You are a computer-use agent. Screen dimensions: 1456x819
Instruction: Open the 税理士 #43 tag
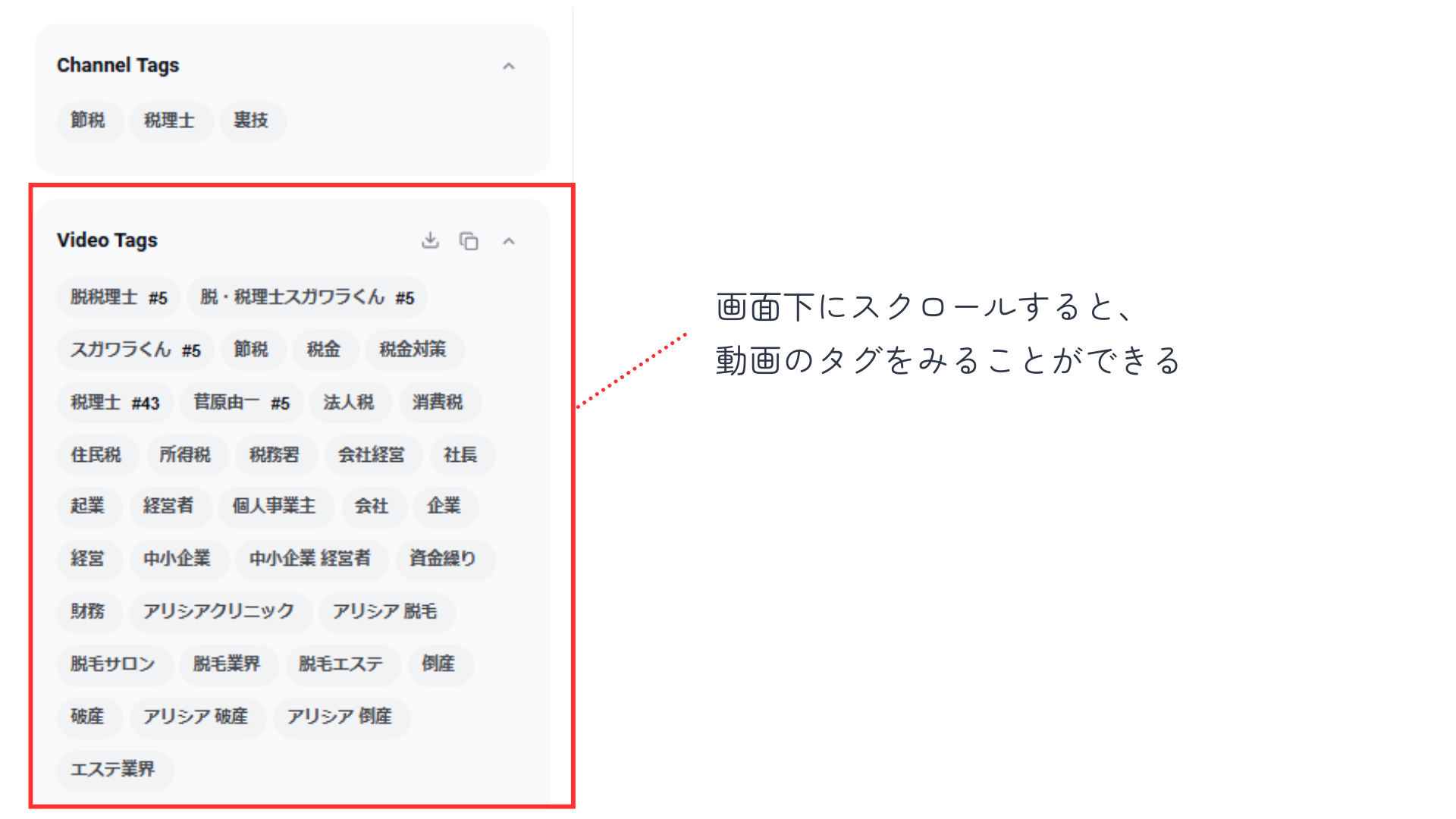pyautogui.click(x=115, y=403)
